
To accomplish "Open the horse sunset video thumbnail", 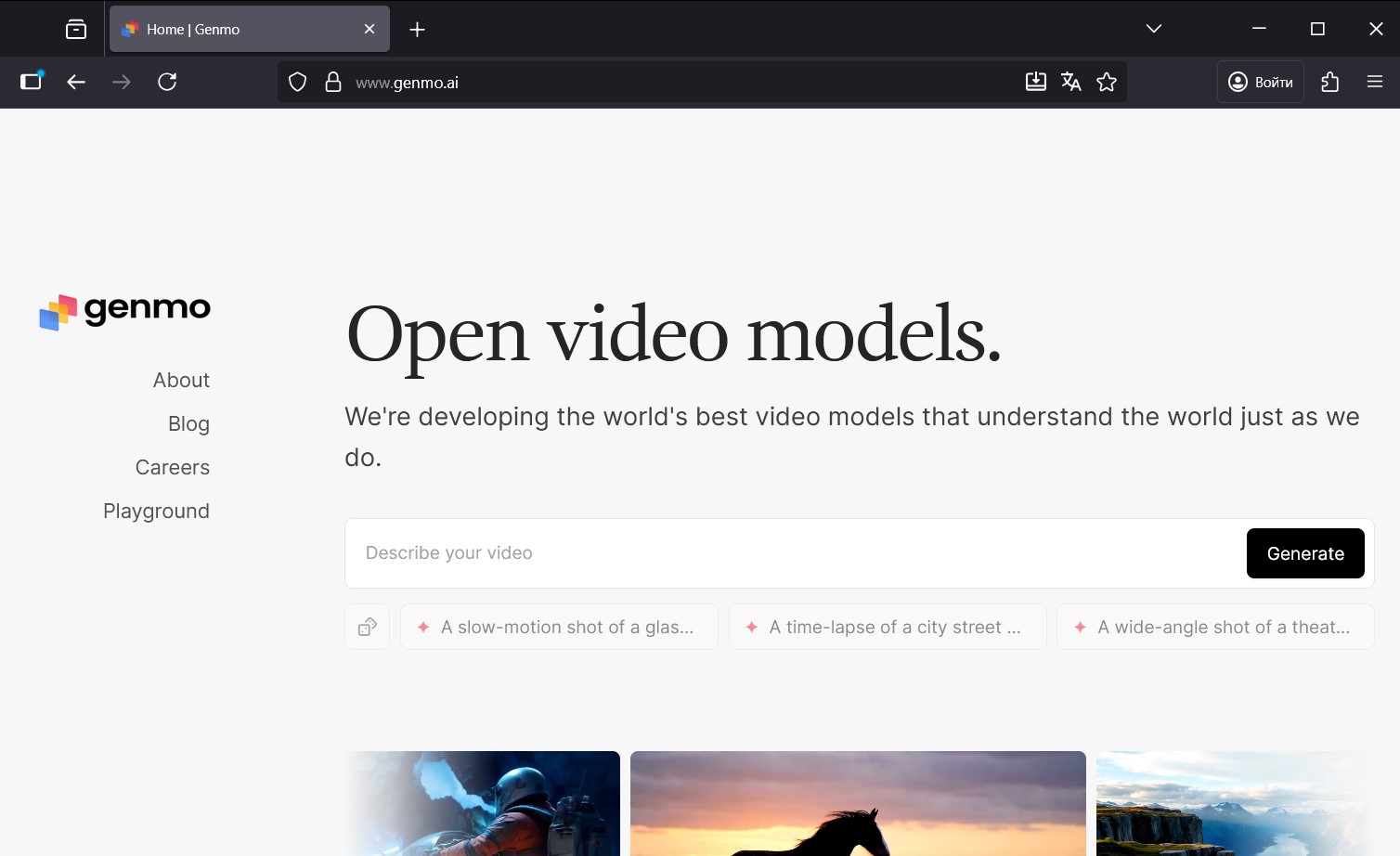I will coord(857,803).
